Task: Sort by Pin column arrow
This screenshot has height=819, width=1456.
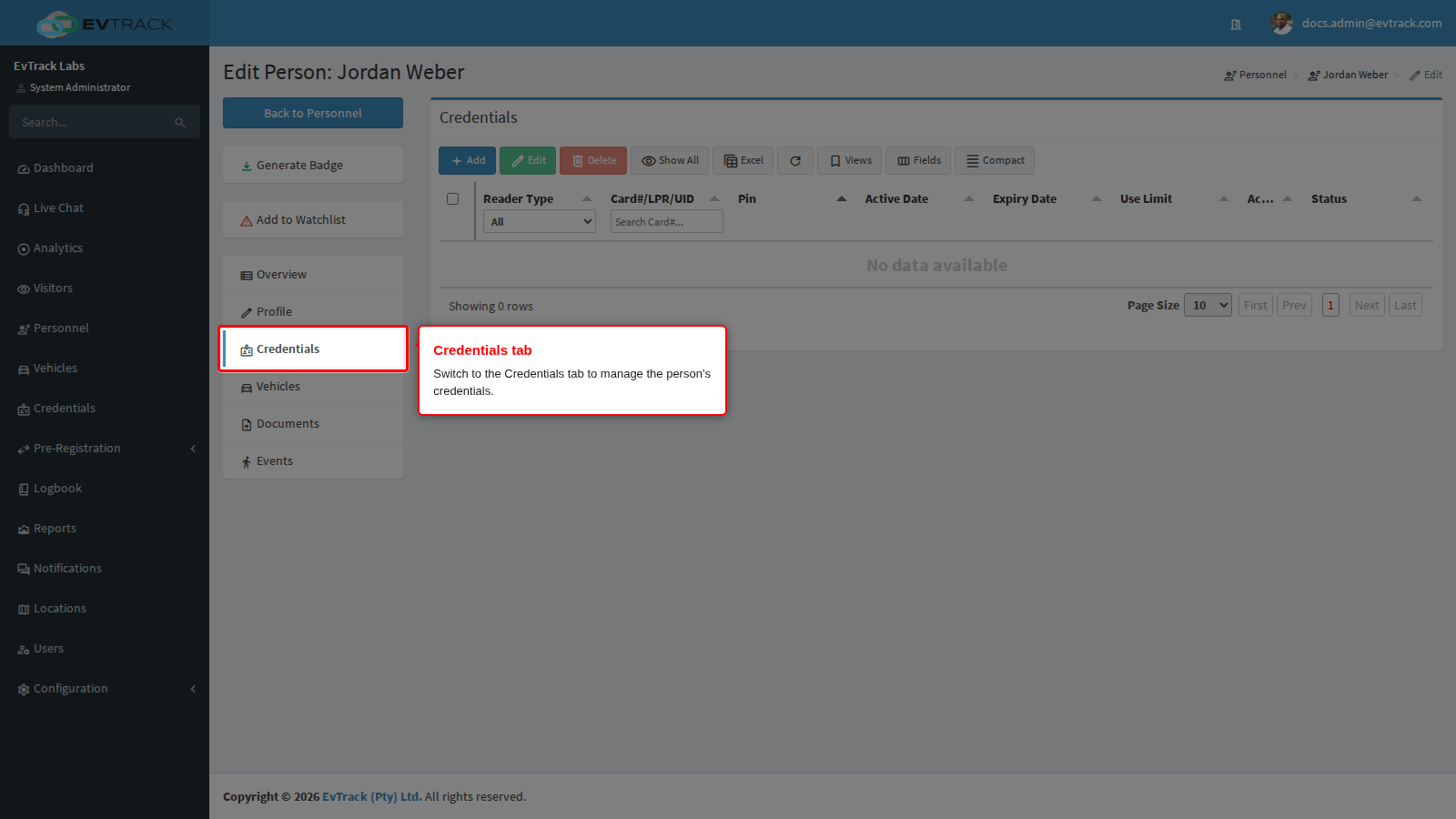Action: coord(842,198)
